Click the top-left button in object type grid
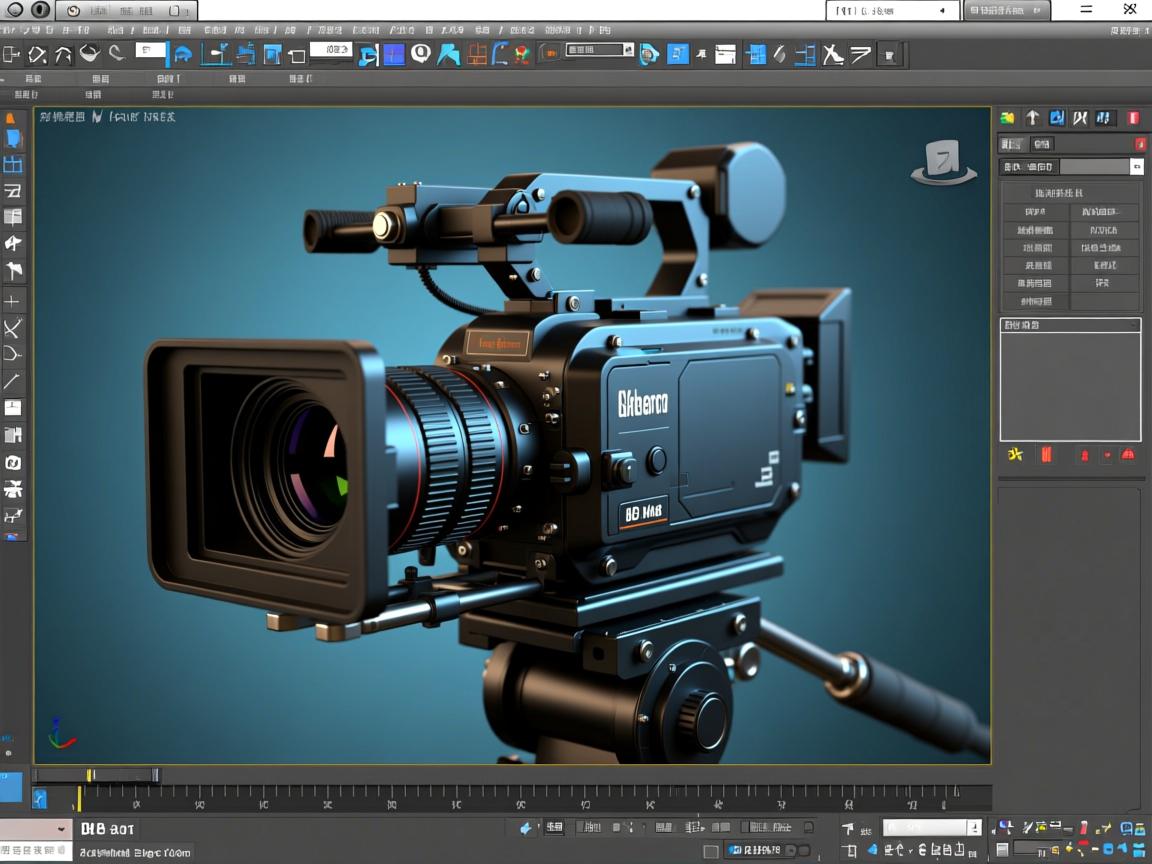 (x=1036, y=212)
